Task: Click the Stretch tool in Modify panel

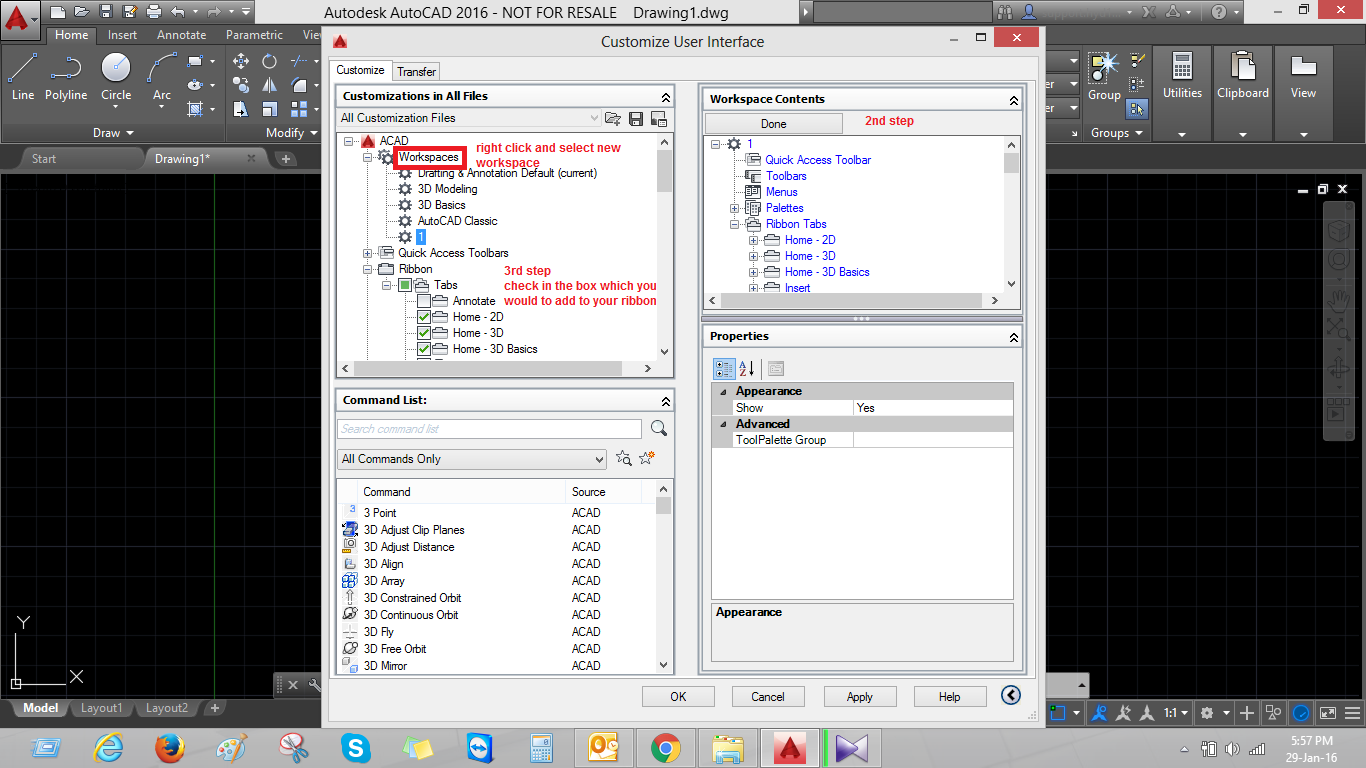Action: [241, 109]
